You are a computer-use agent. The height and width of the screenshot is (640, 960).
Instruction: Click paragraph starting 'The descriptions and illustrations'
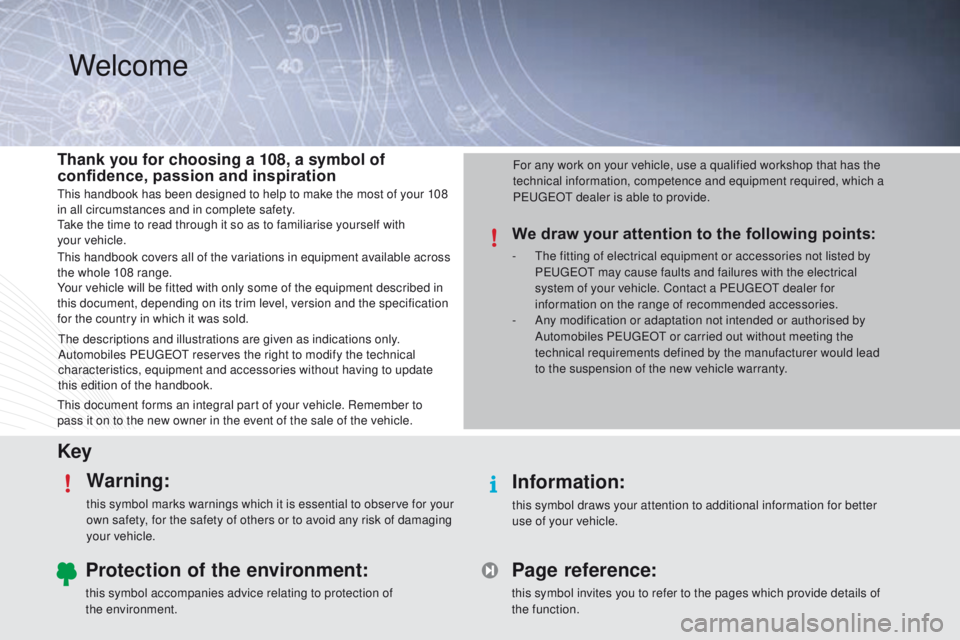coord(246,362)
